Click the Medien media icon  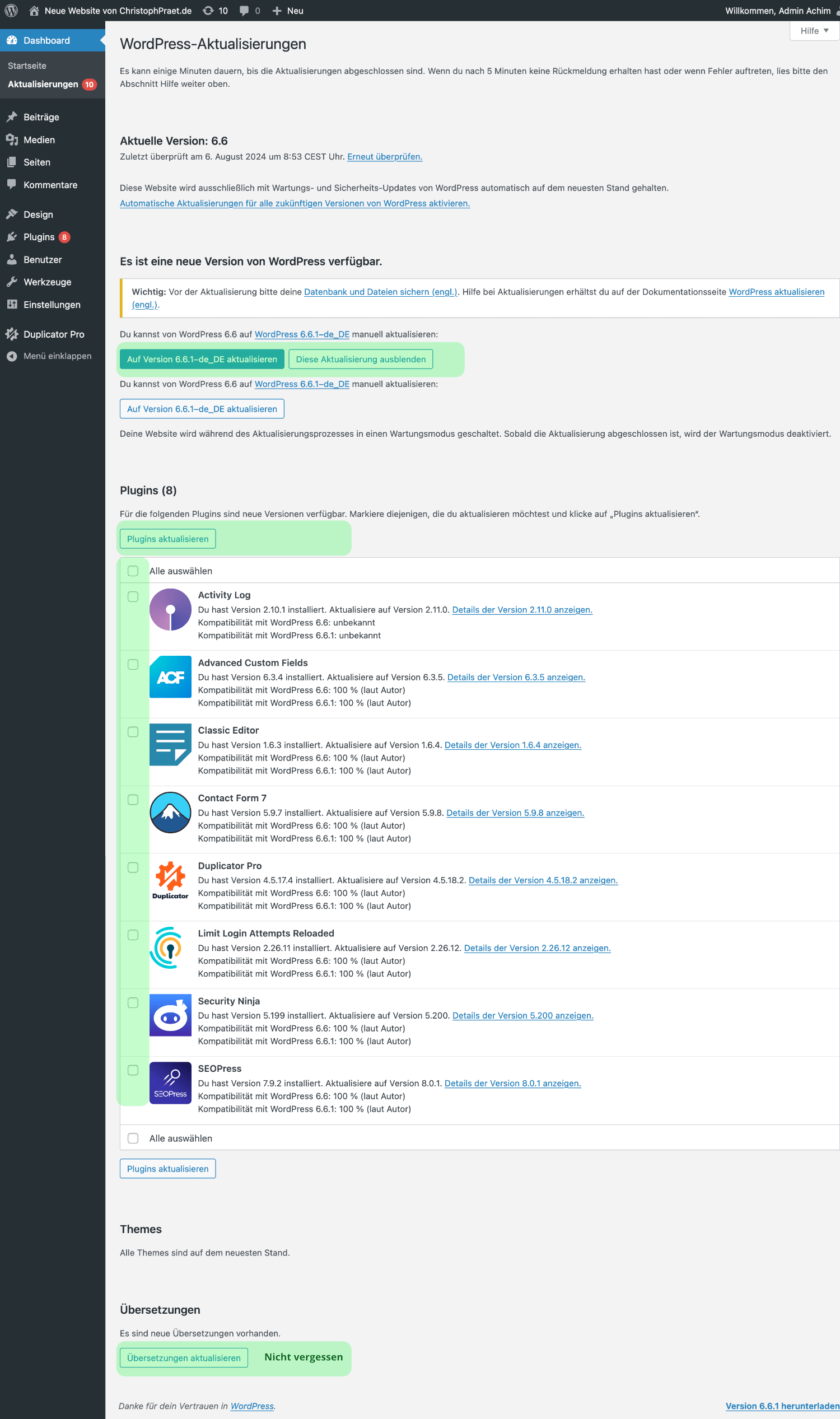(x=12, y=140)
